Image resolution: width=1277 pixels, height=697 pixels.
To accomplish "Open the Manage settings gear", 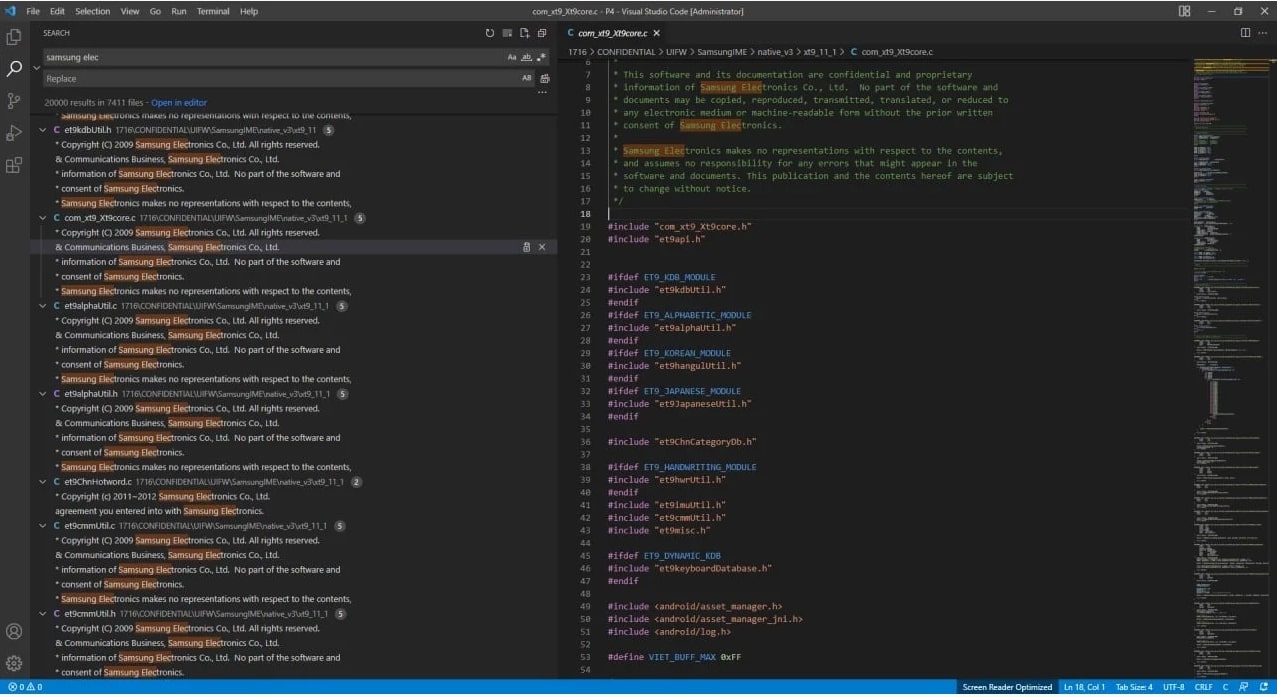I will coord(14,662).
